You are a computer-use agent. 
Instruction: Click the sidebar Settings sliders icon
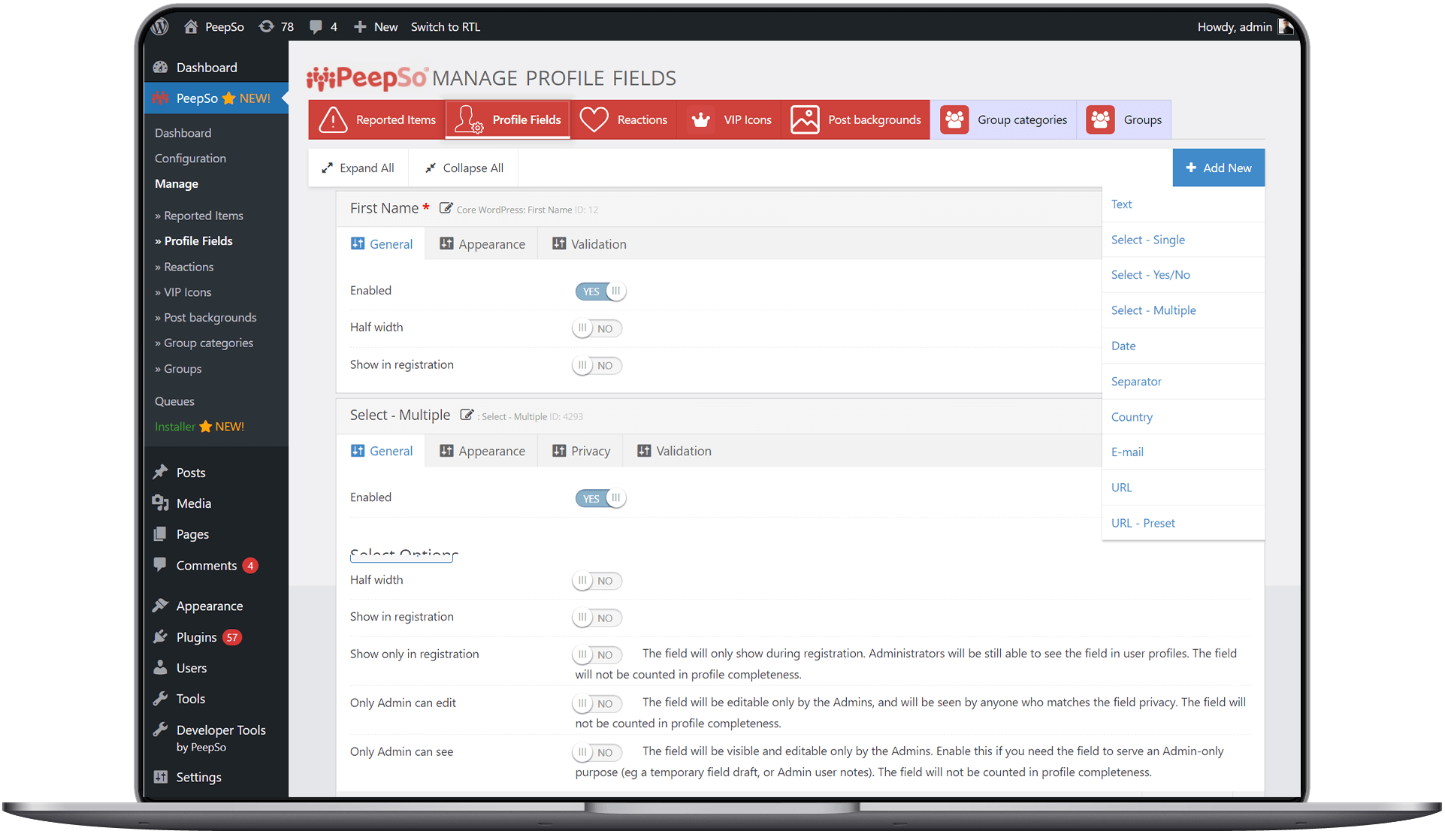(160, 776)
